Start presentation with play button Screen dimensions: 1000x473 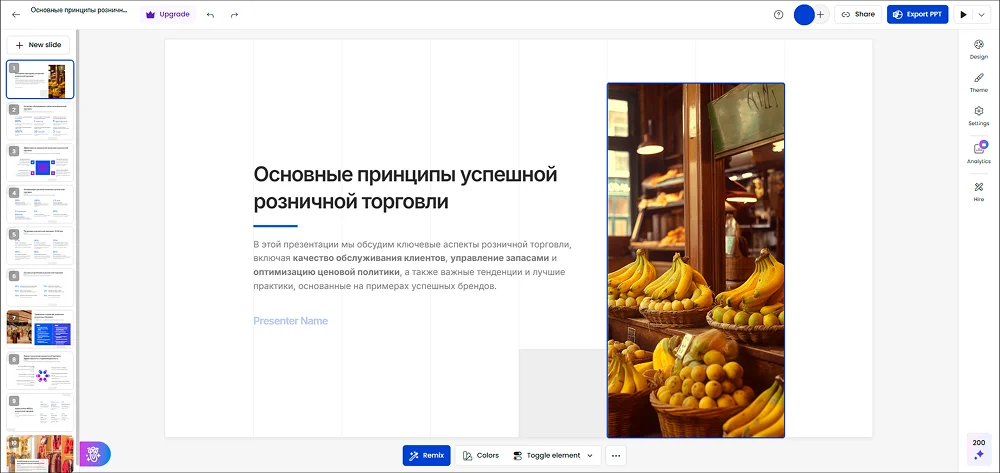coord(963,15)
